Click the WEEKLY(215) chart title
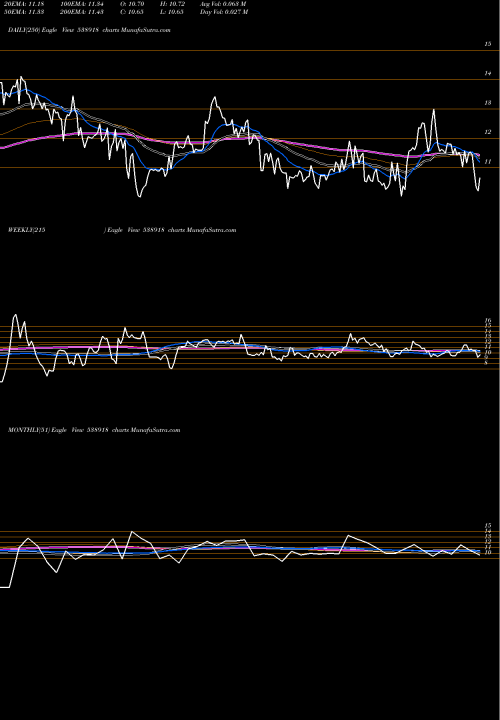The width and height of the screenshot is (500, 720). coord(122,230)
